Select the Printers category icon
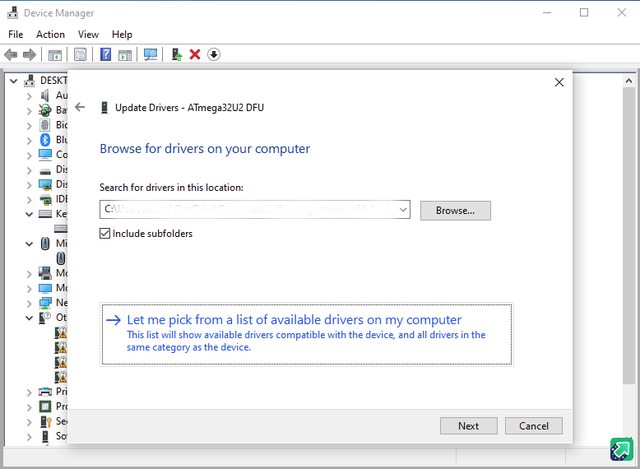Screen dimensions: 640x469 click(45, 391)
